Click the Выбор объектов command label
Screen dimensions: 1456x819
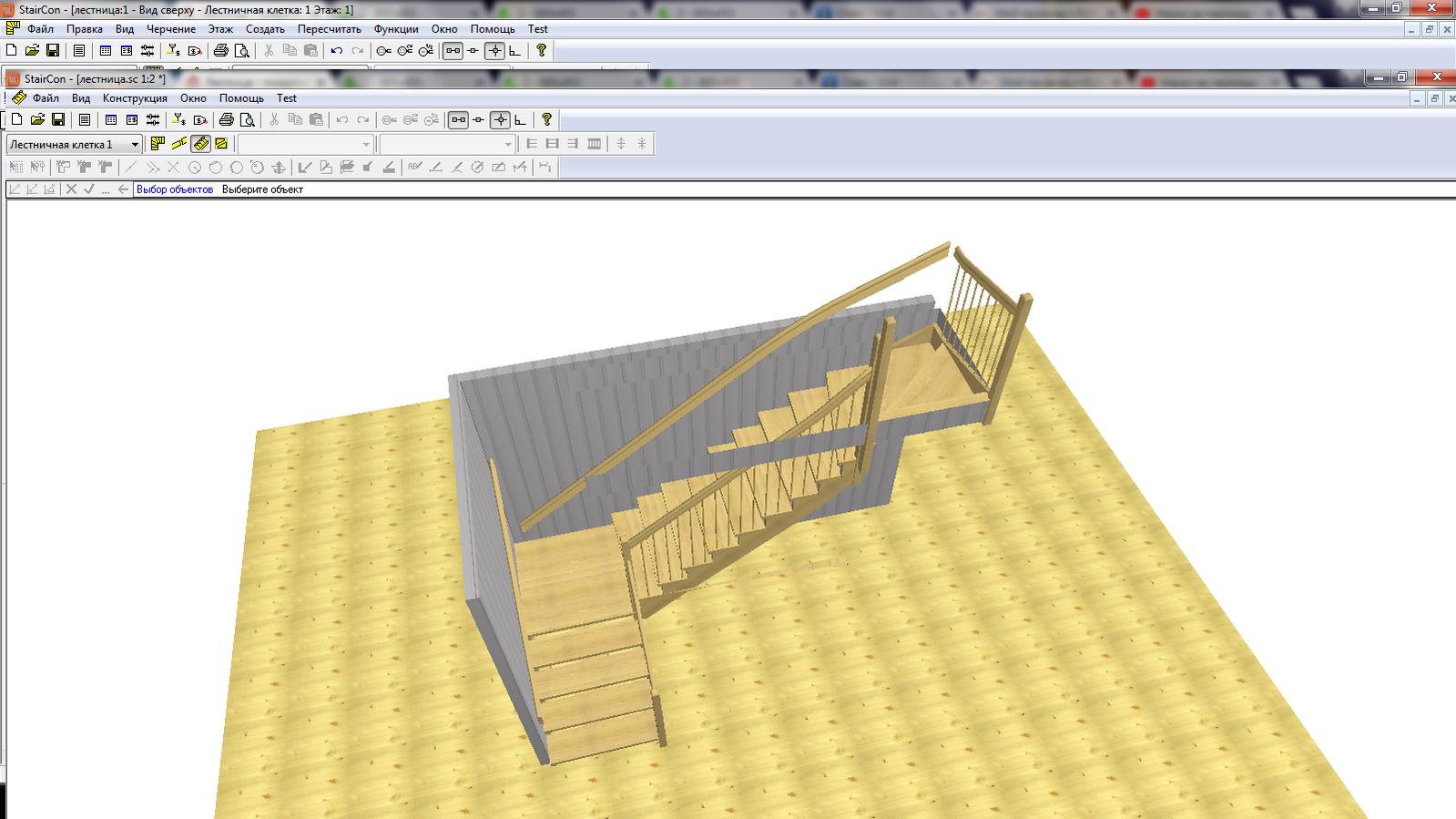pyautogui.click(x=175, y=189)
